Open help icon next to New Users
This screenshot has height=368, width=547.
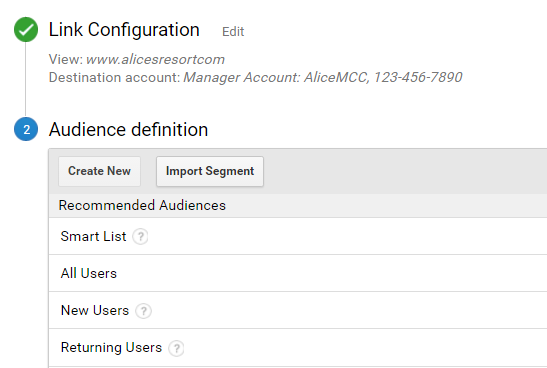(x=143, y=310)
